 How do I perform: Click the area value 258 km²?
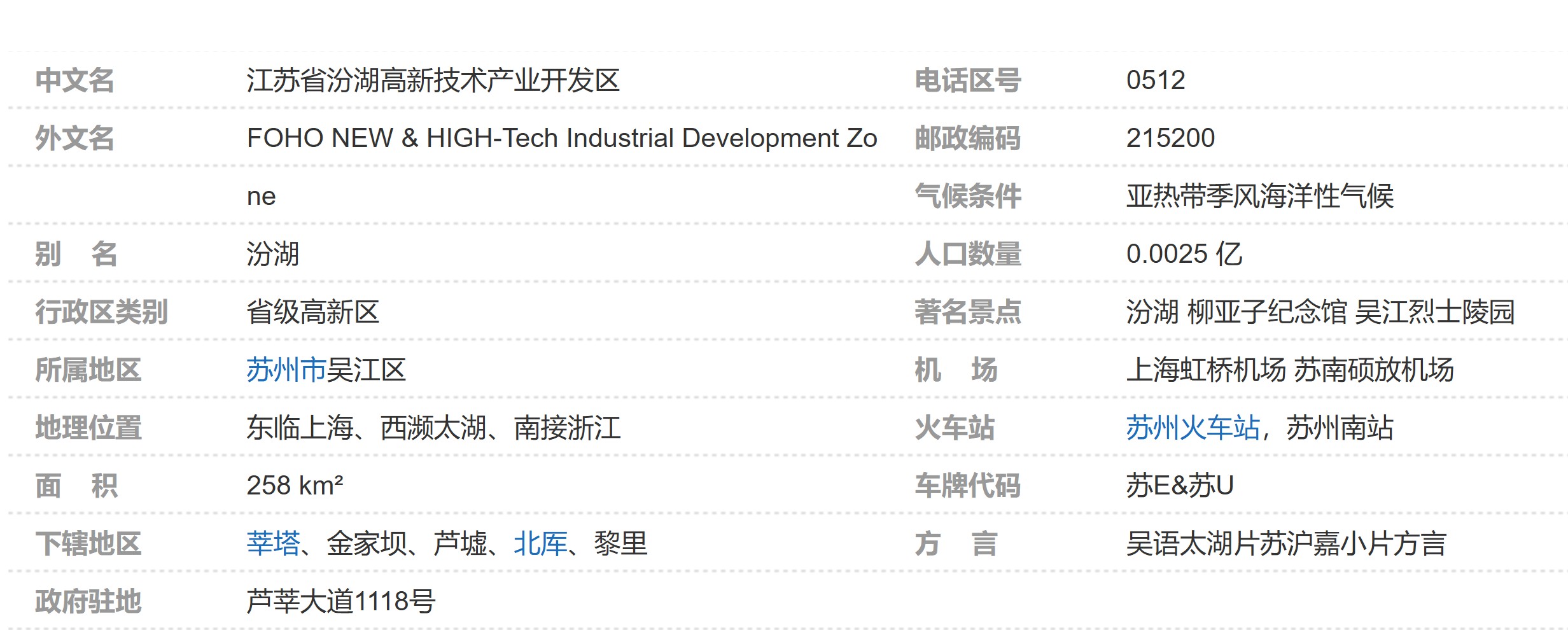tap(295, 486)
